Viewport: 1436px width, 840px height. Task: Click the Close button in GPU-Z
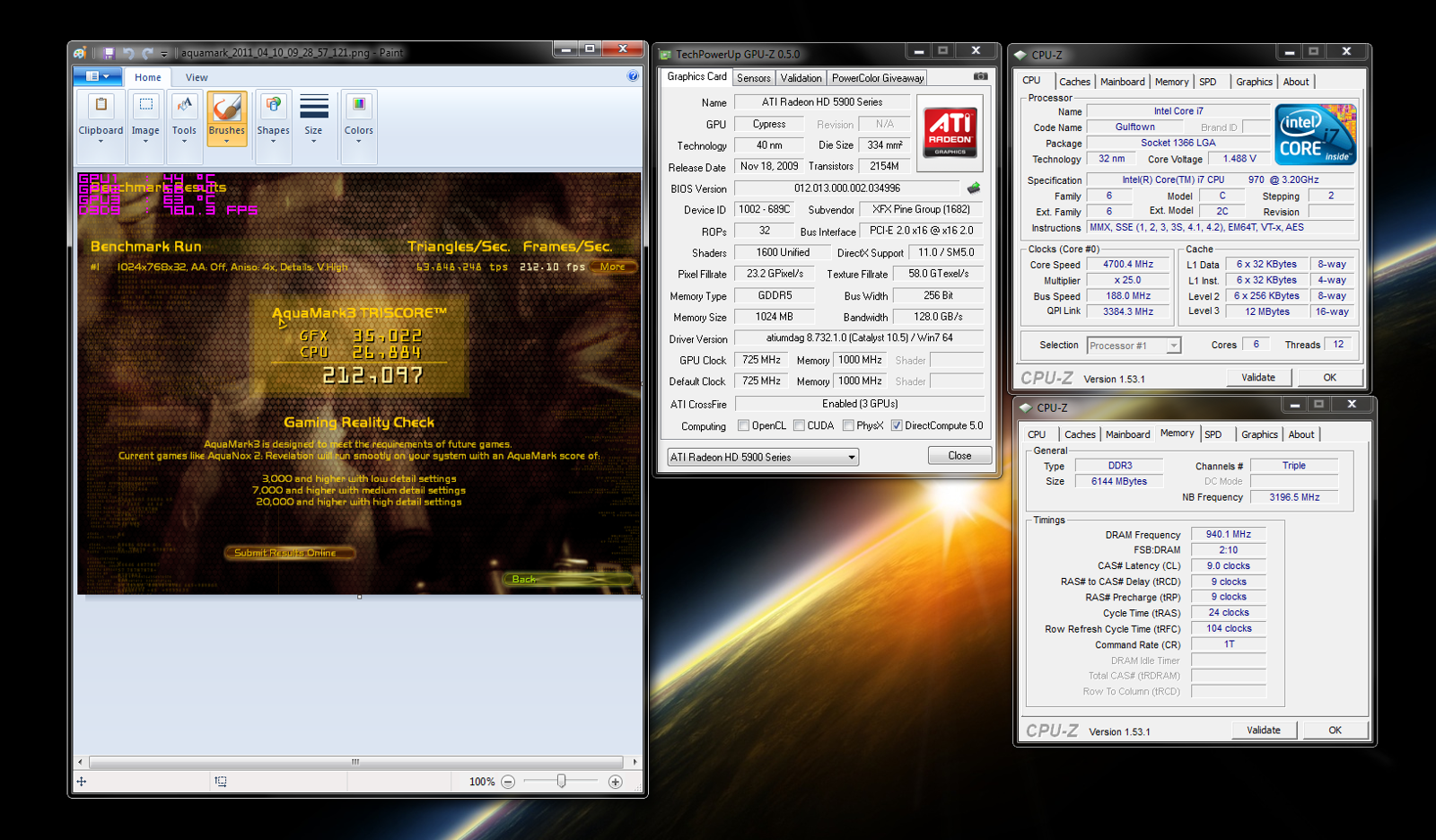pyautogui.click(x=959, y=456)
